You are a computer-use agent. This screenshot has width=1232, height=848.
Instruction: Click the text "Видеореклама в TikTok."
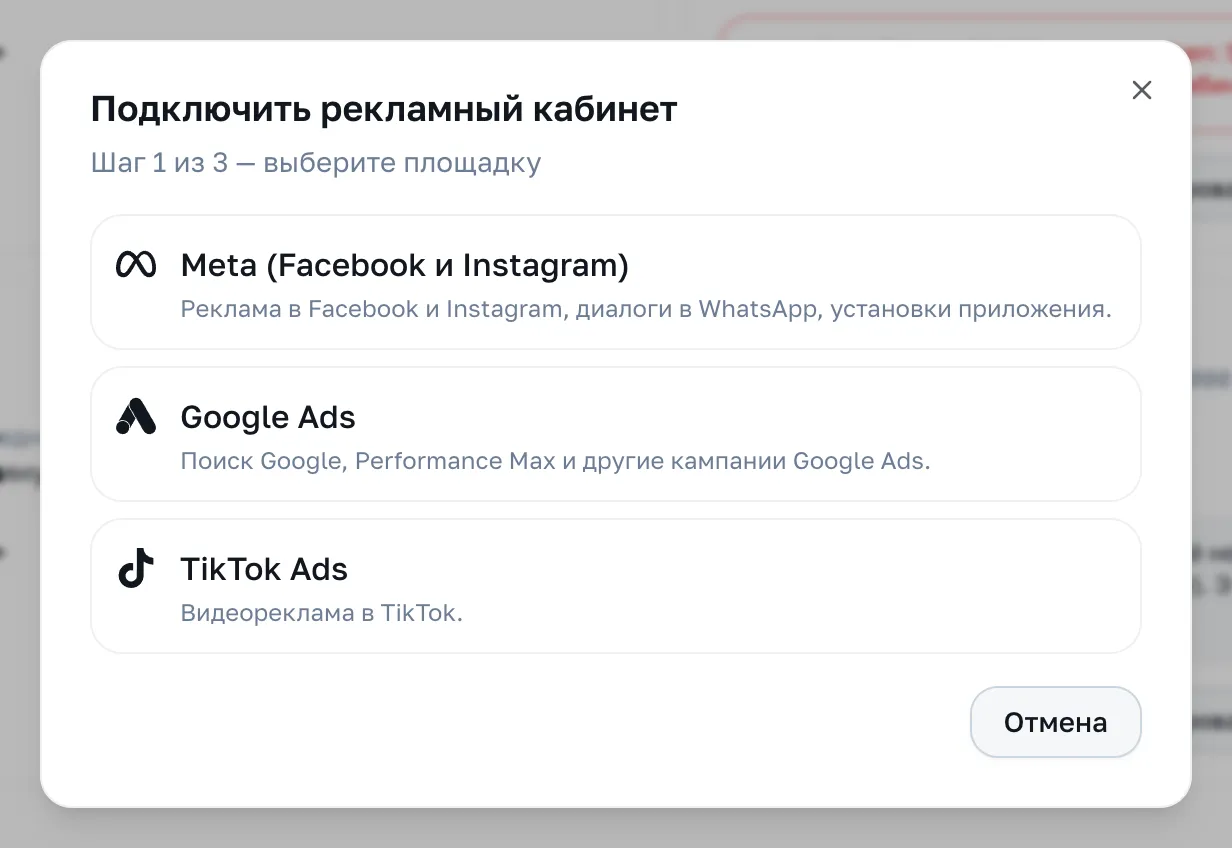322,613
